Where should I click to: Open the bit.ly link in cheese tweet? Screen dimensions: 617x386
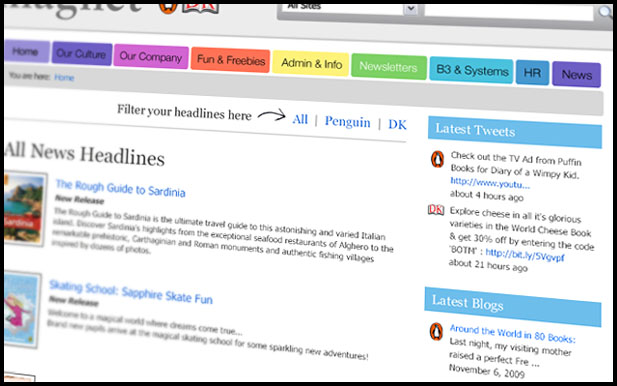click(525, 255)
